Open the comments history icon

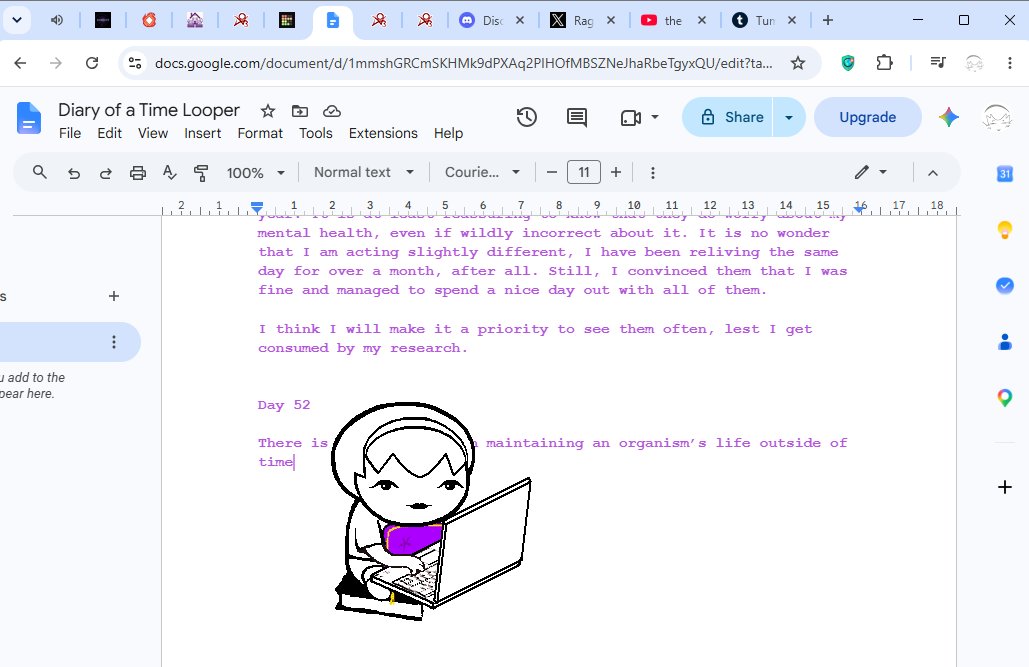tap(577, 118)
